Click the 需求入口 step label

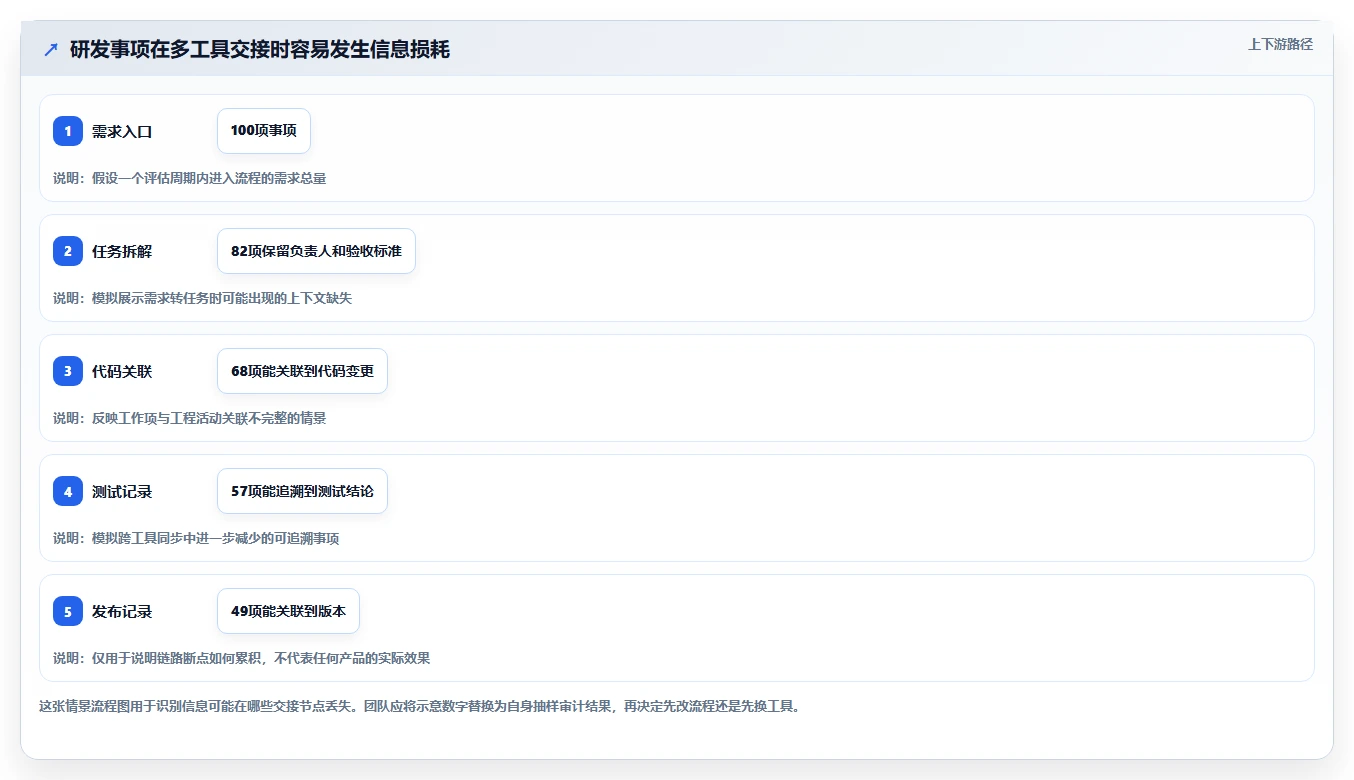(x=122, y=131)
